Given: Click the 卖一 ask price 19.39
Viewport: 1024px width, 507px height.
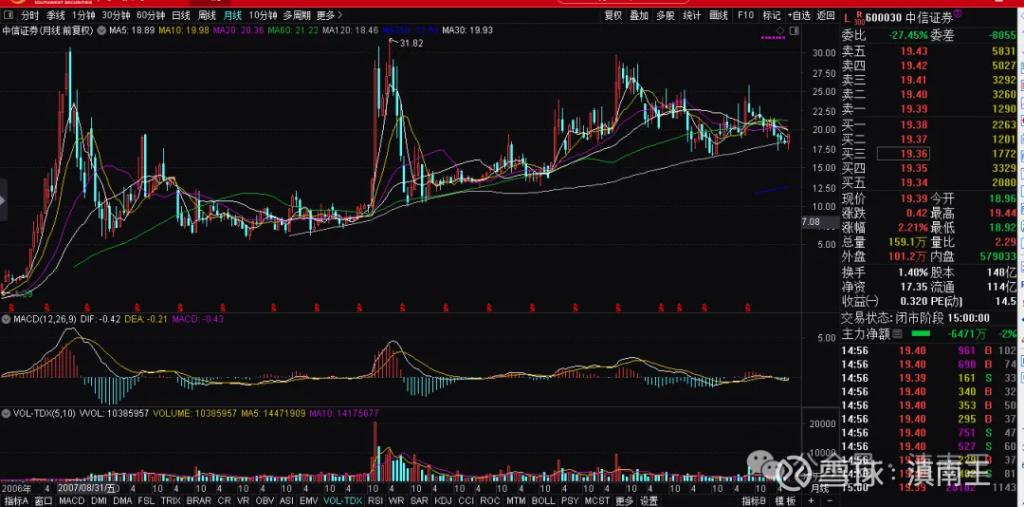Looking at the screenshot, I should point(914,108).
